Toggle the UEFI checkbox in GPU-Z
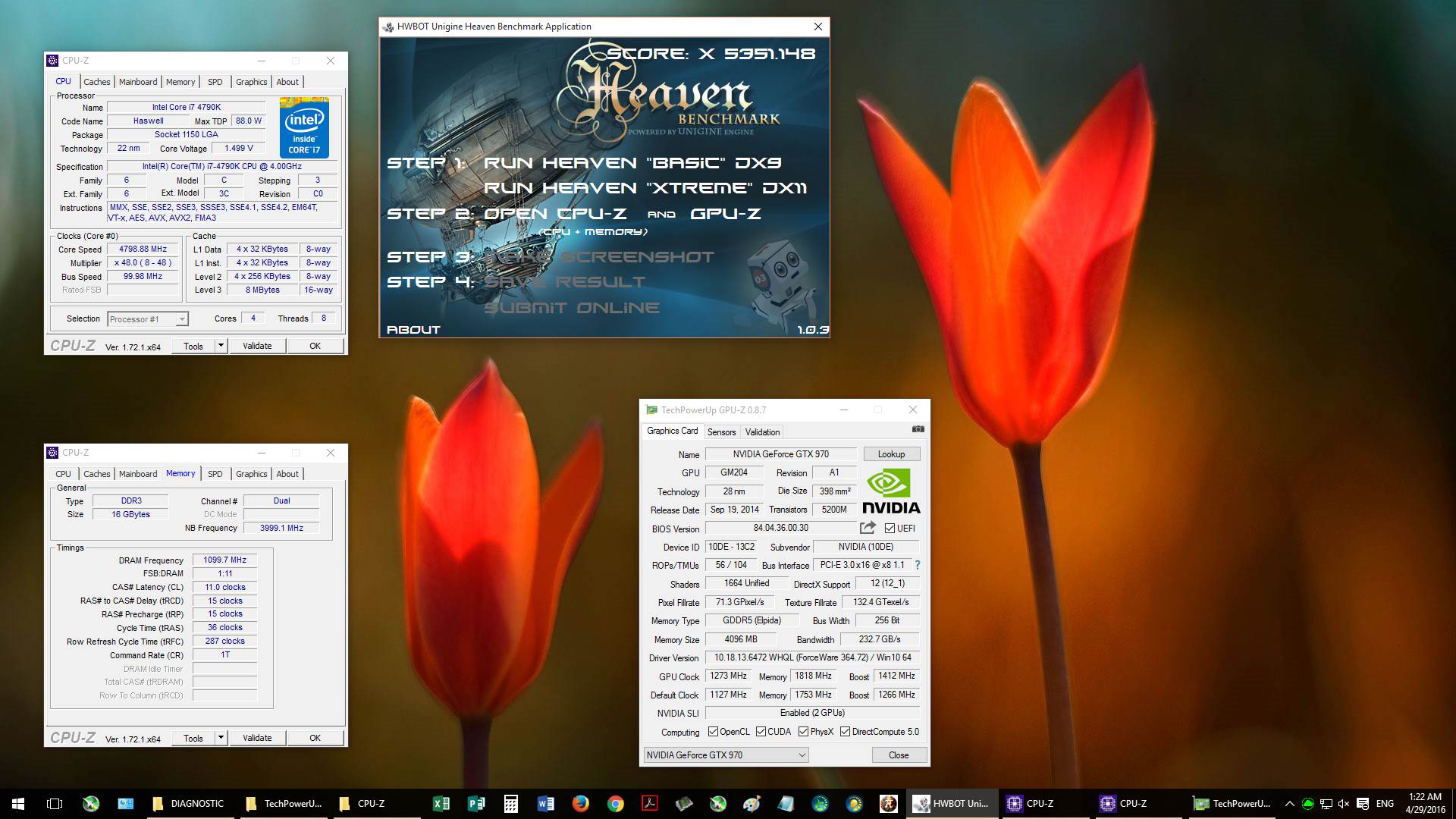Screen dimensions: 1456x819 click(890, 528)
